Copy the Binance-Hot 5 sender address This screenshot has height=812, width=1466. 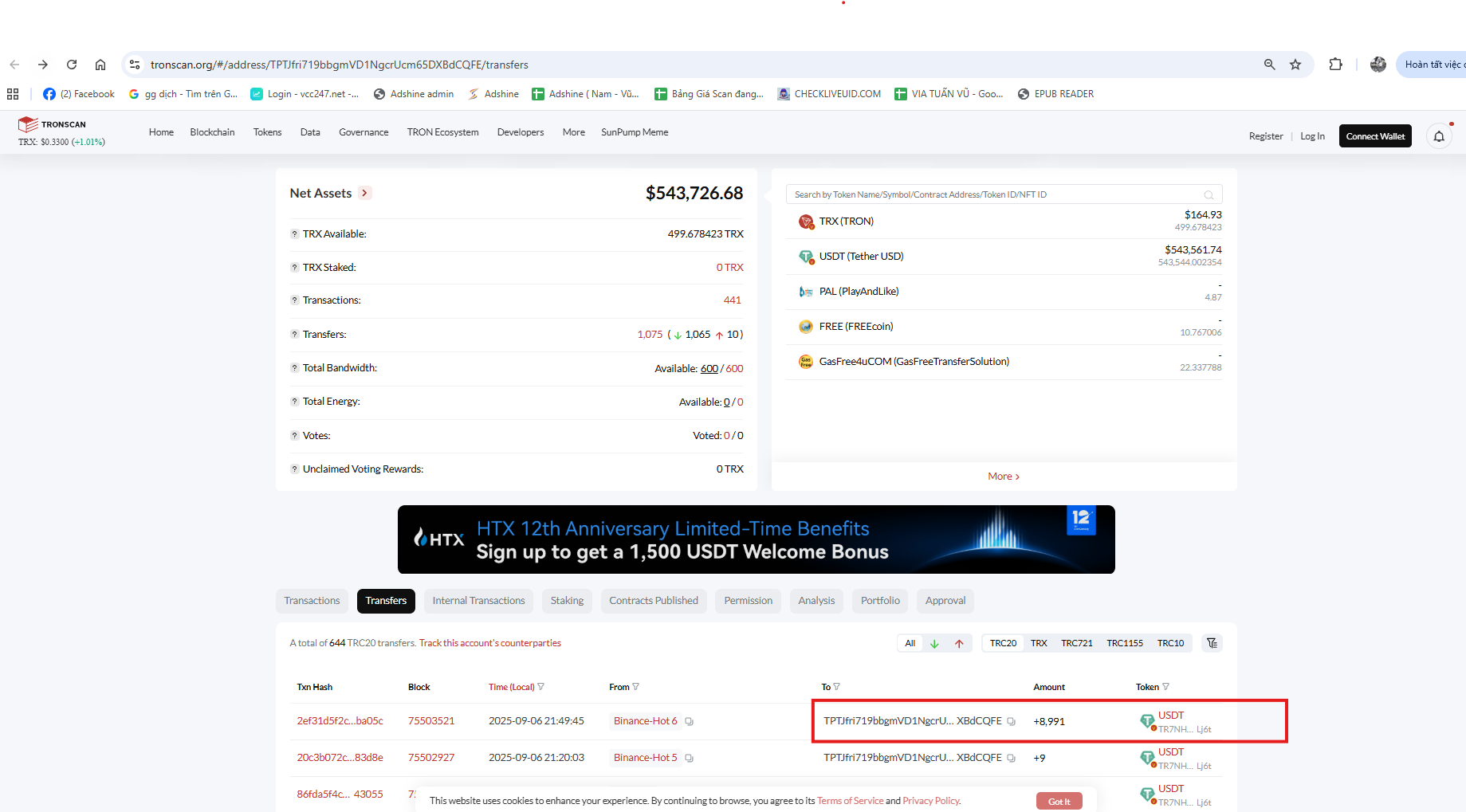point(690,759)
